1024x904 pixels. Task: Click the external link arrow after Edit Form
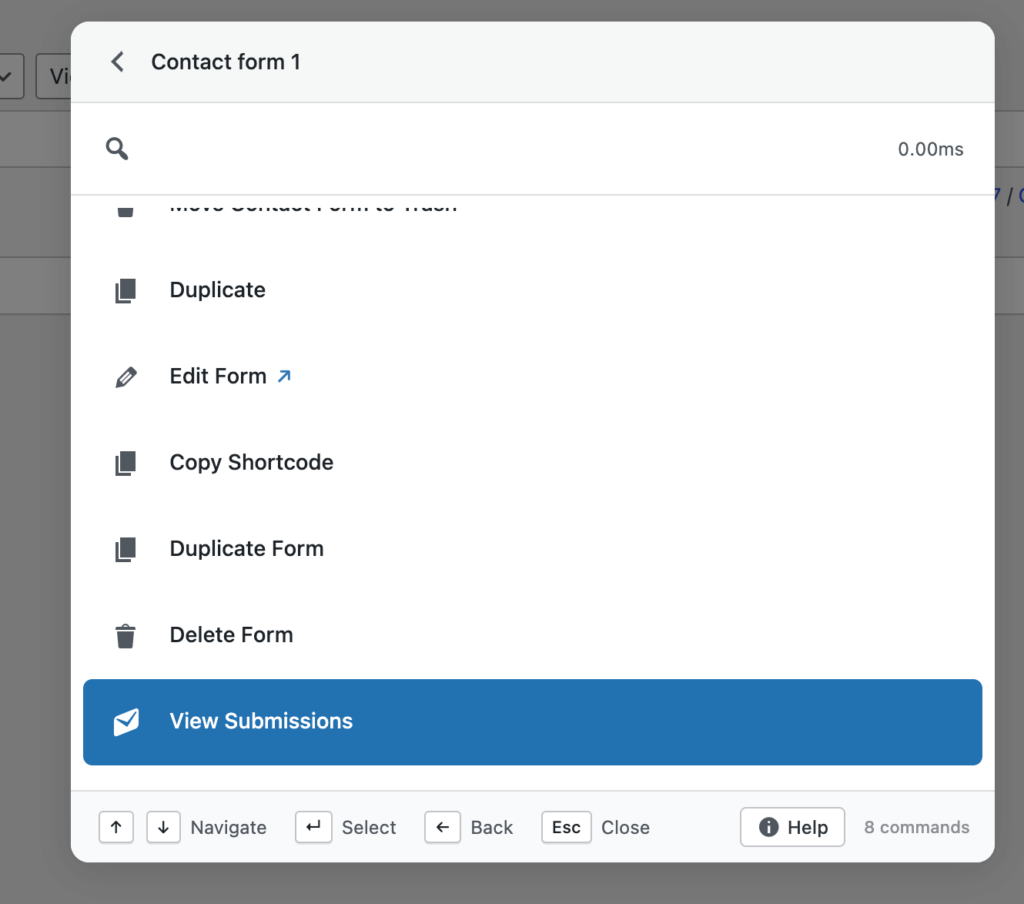pyautogui.click(x=285, y=376)
